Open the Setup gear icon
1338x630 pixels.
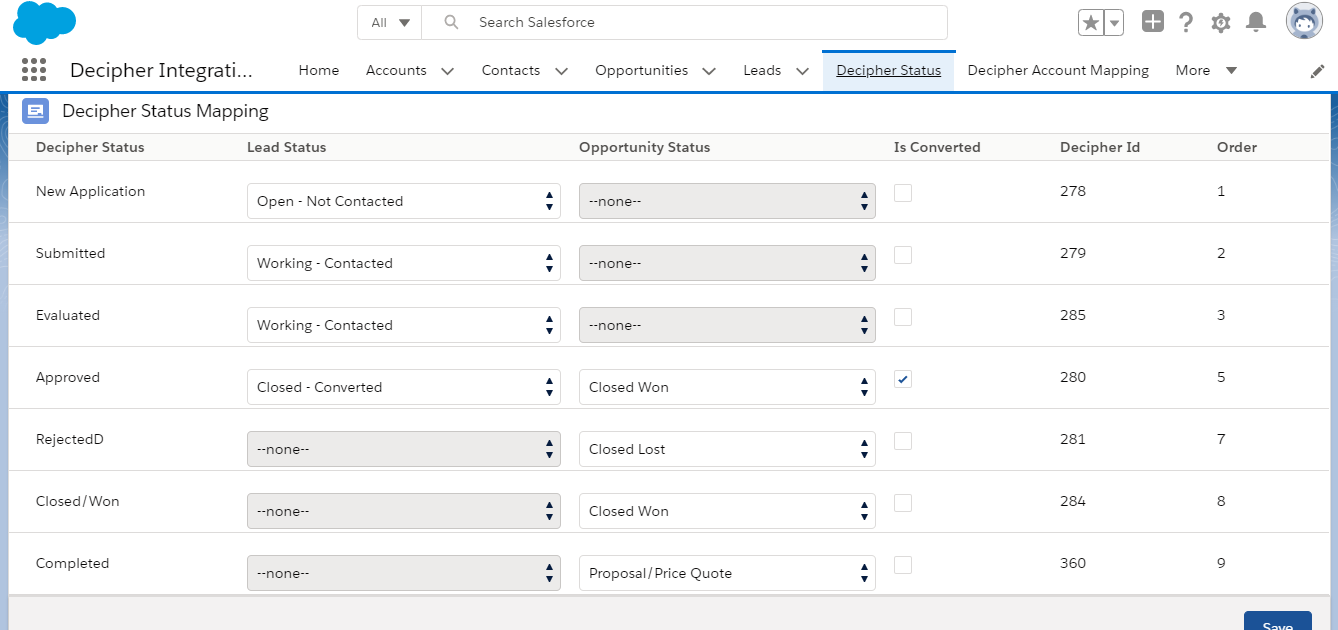coord(1220,23)
